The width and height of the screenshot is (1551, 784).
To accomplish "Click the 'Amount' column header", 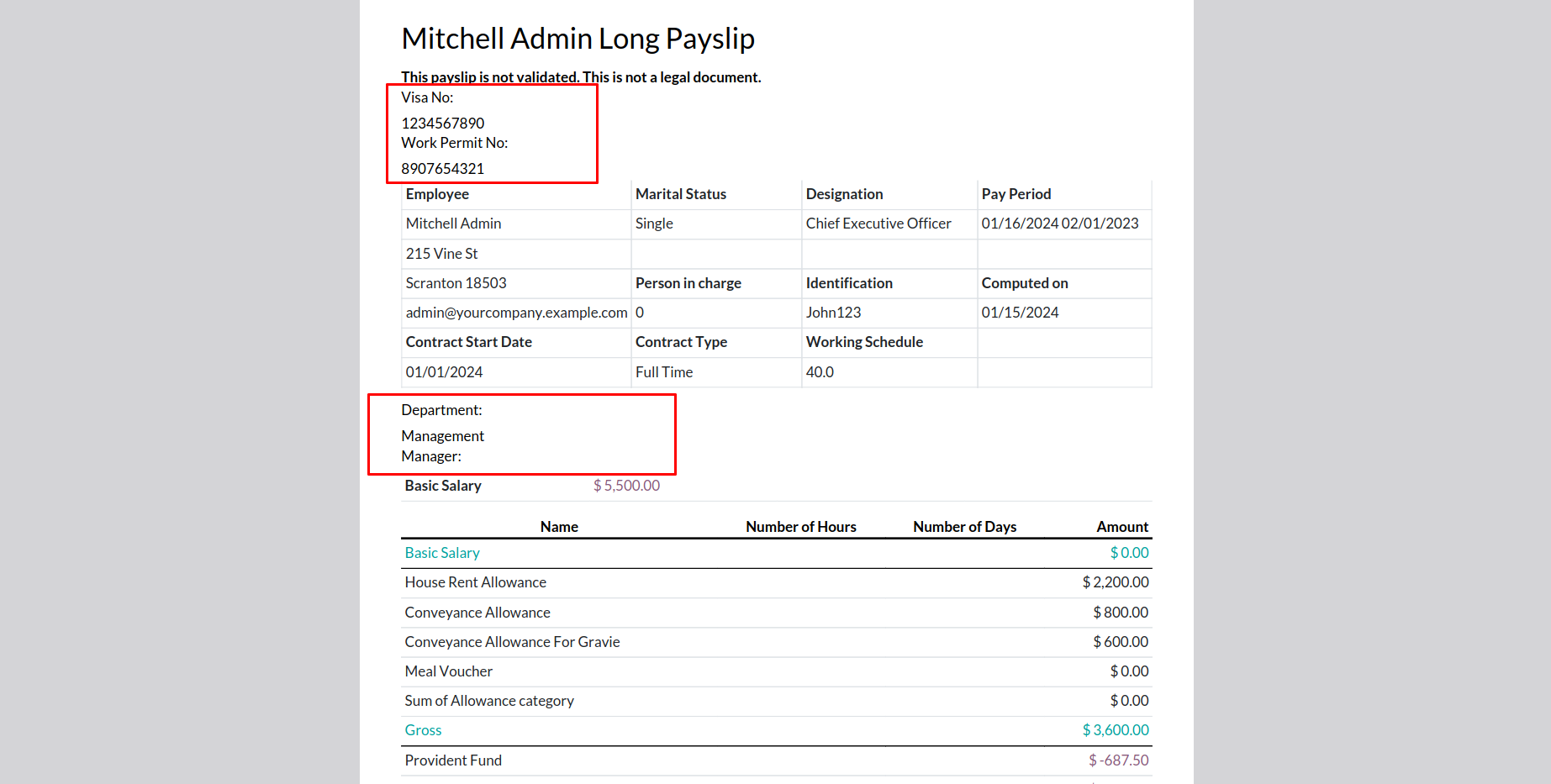I will pyautogui.click(x=1122, y=527).
